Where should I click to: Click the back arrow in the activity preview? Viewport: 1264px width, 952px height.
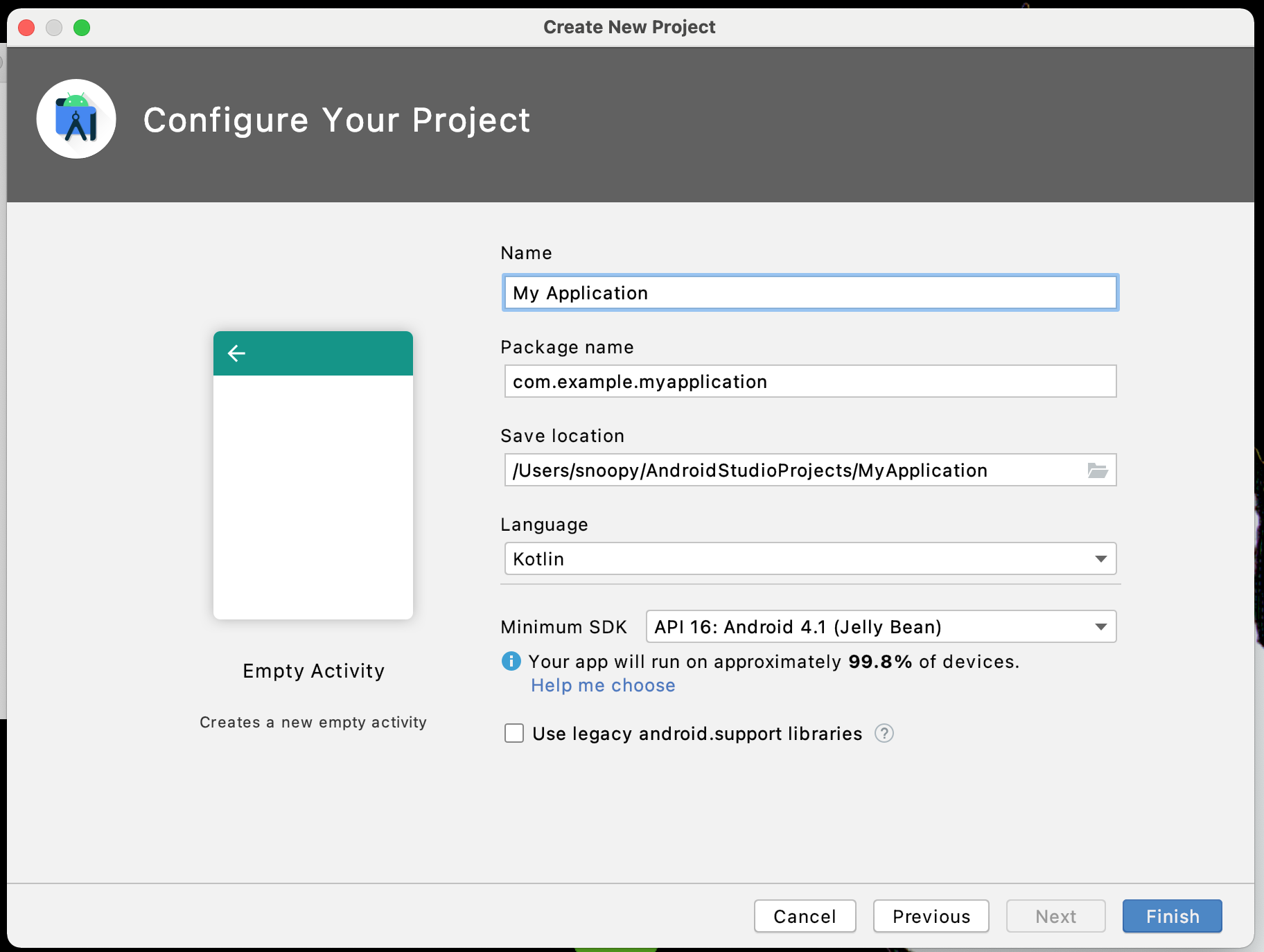point(236,353)
